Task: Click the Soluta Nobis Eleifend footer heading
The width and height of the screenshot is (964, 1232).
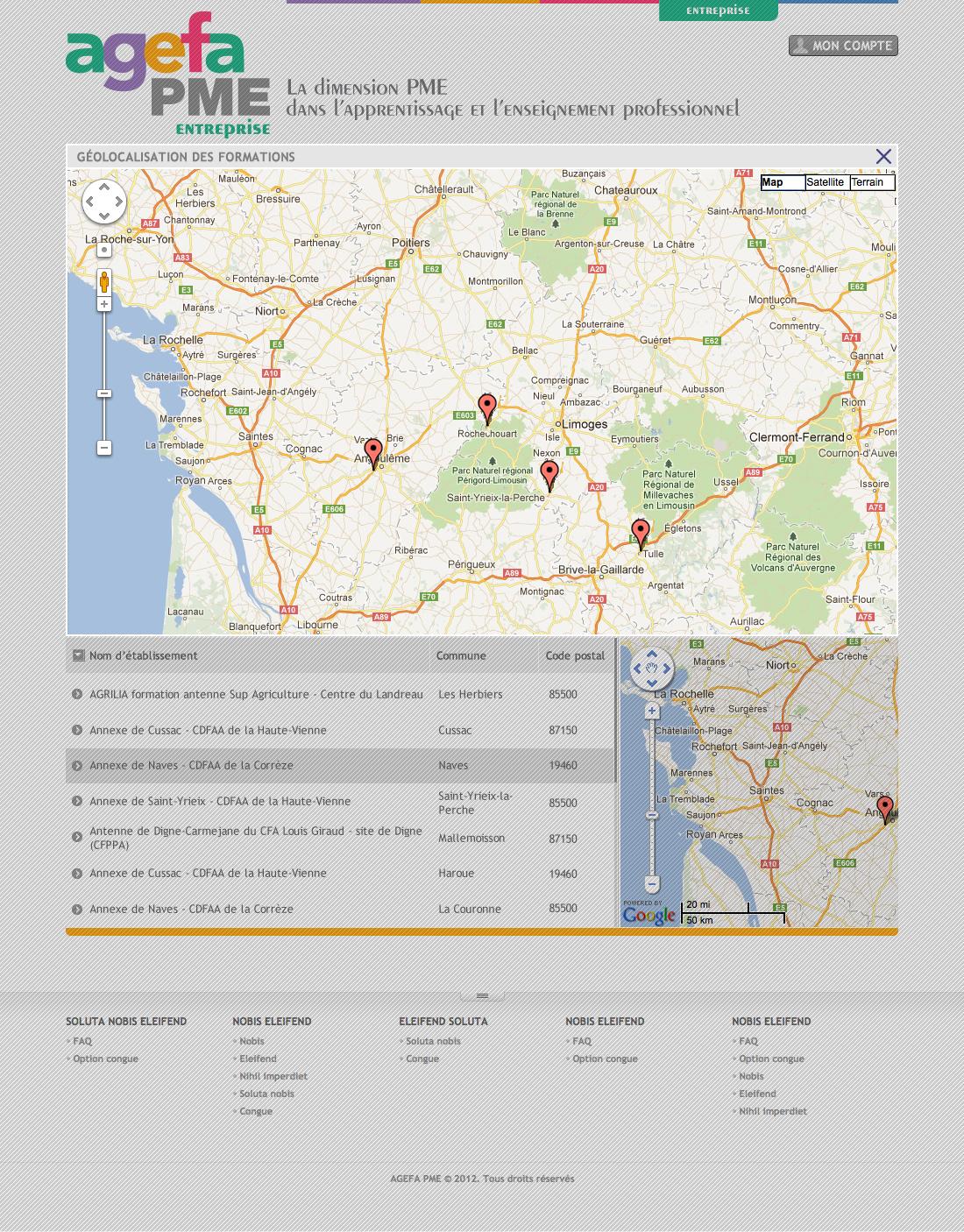Action: 126,1022
